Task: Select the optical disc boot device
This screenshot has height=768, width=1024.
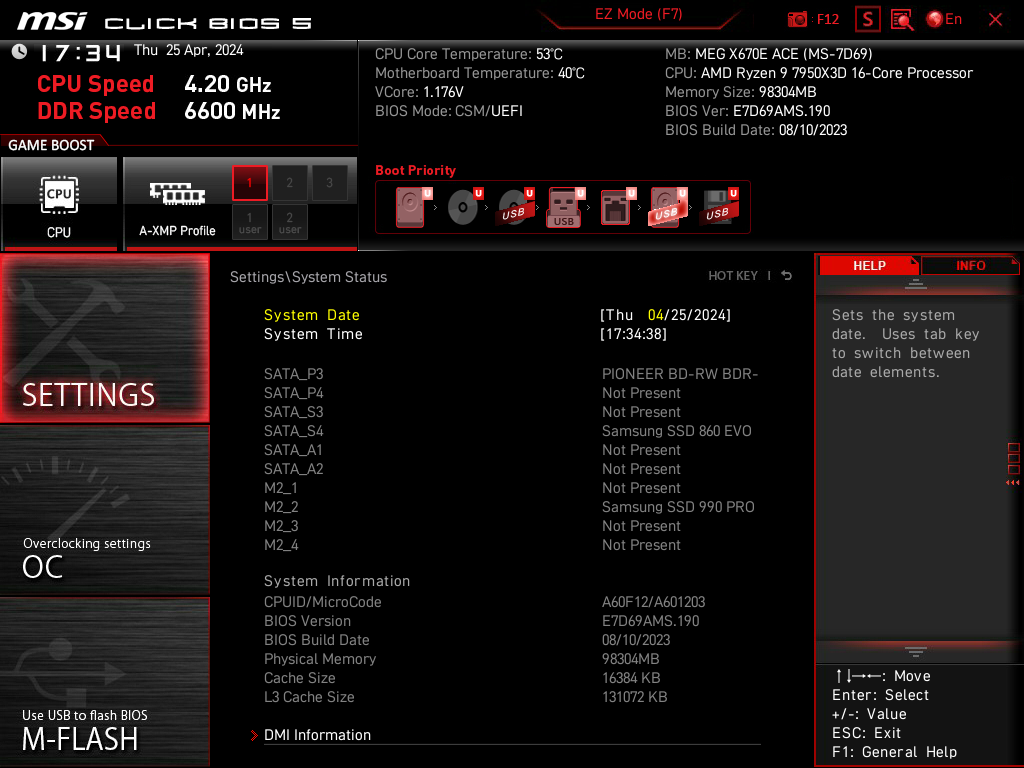Action: tap(464, 207)
